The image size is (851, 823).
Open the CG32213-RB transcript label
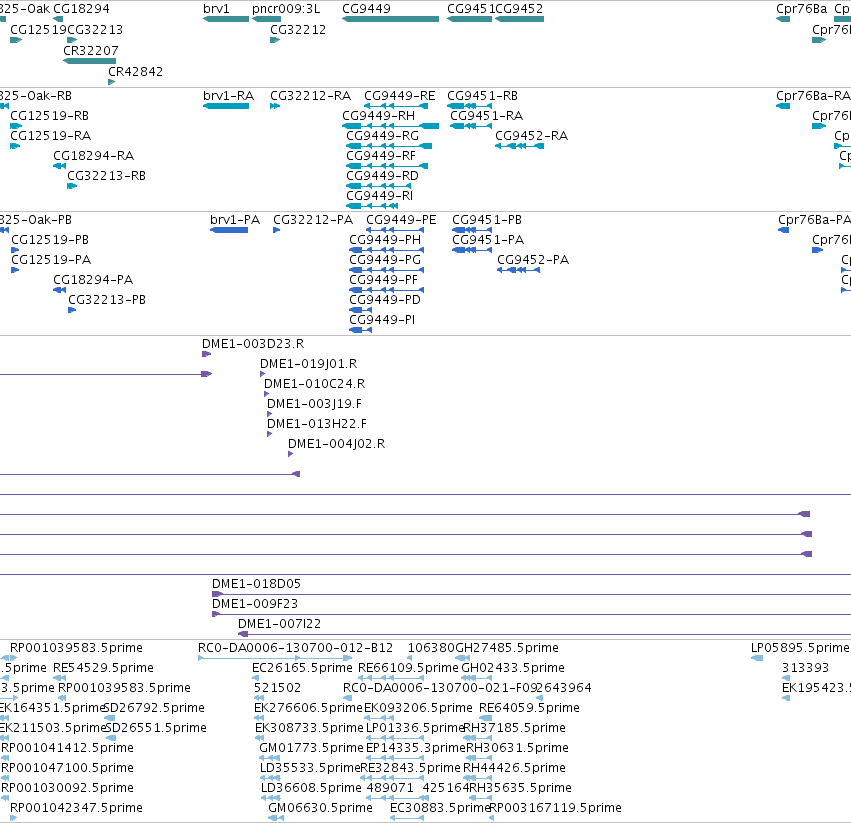[106, 176]
